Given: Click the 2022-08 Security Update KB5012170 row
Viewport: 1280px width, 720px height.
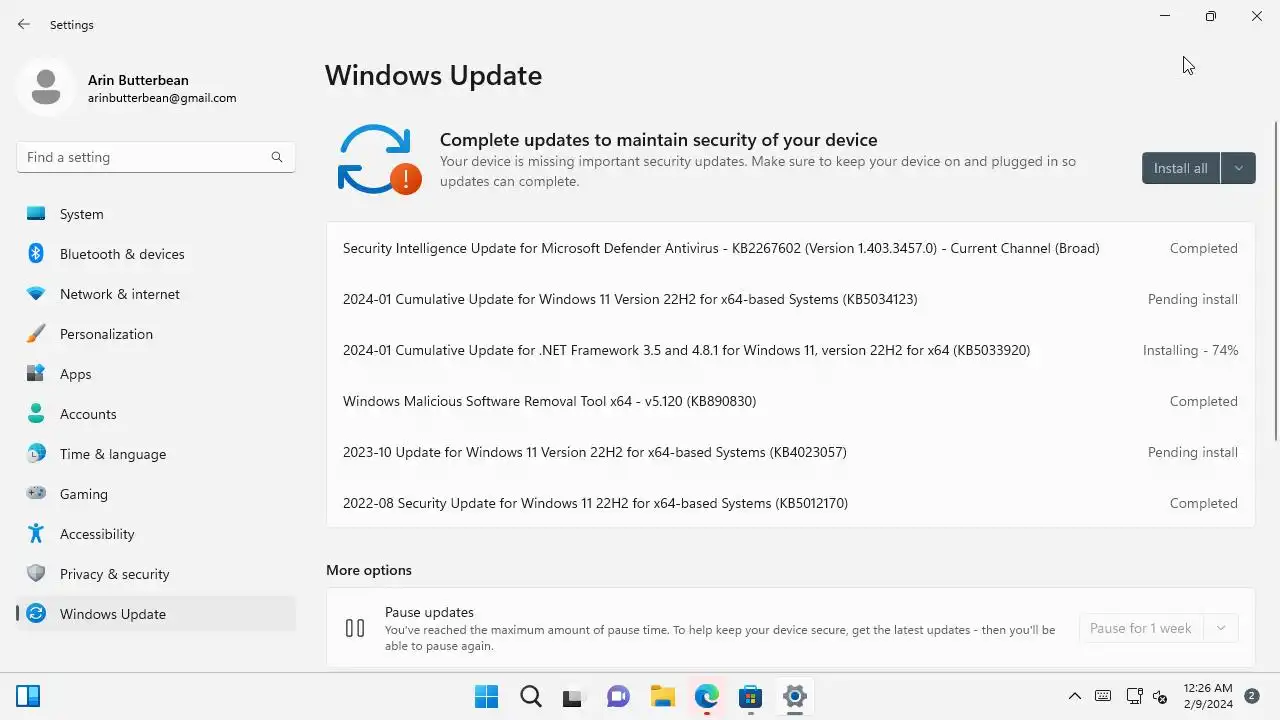Looking at the screenshot, I should pyautogui.click(x=790, y=503).
